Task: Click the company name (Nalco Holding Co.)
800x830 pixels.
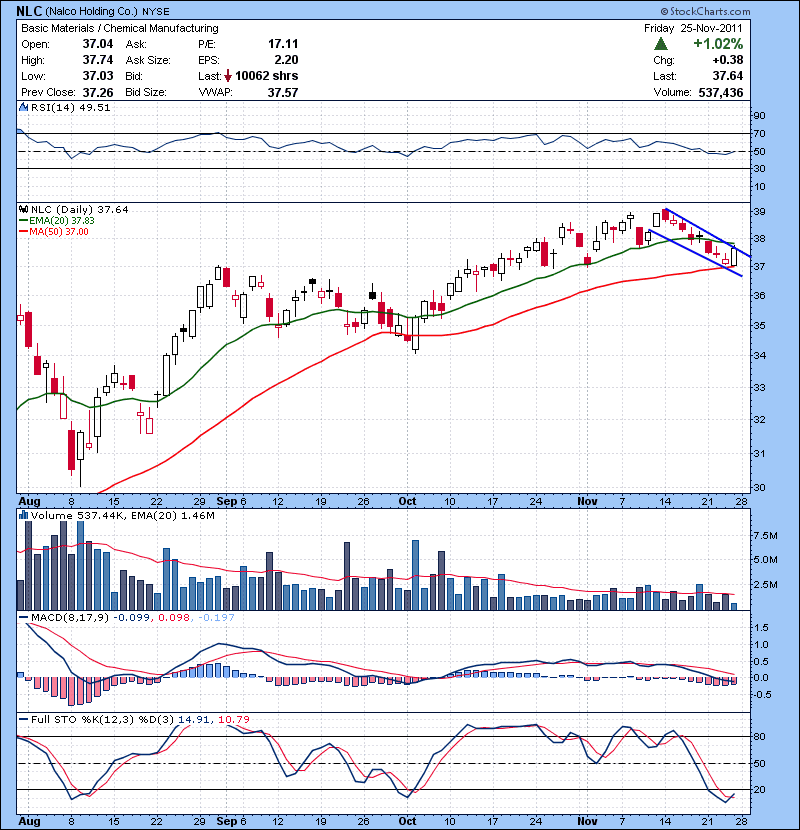Action: pyautogui.click(x=92, y=12)
